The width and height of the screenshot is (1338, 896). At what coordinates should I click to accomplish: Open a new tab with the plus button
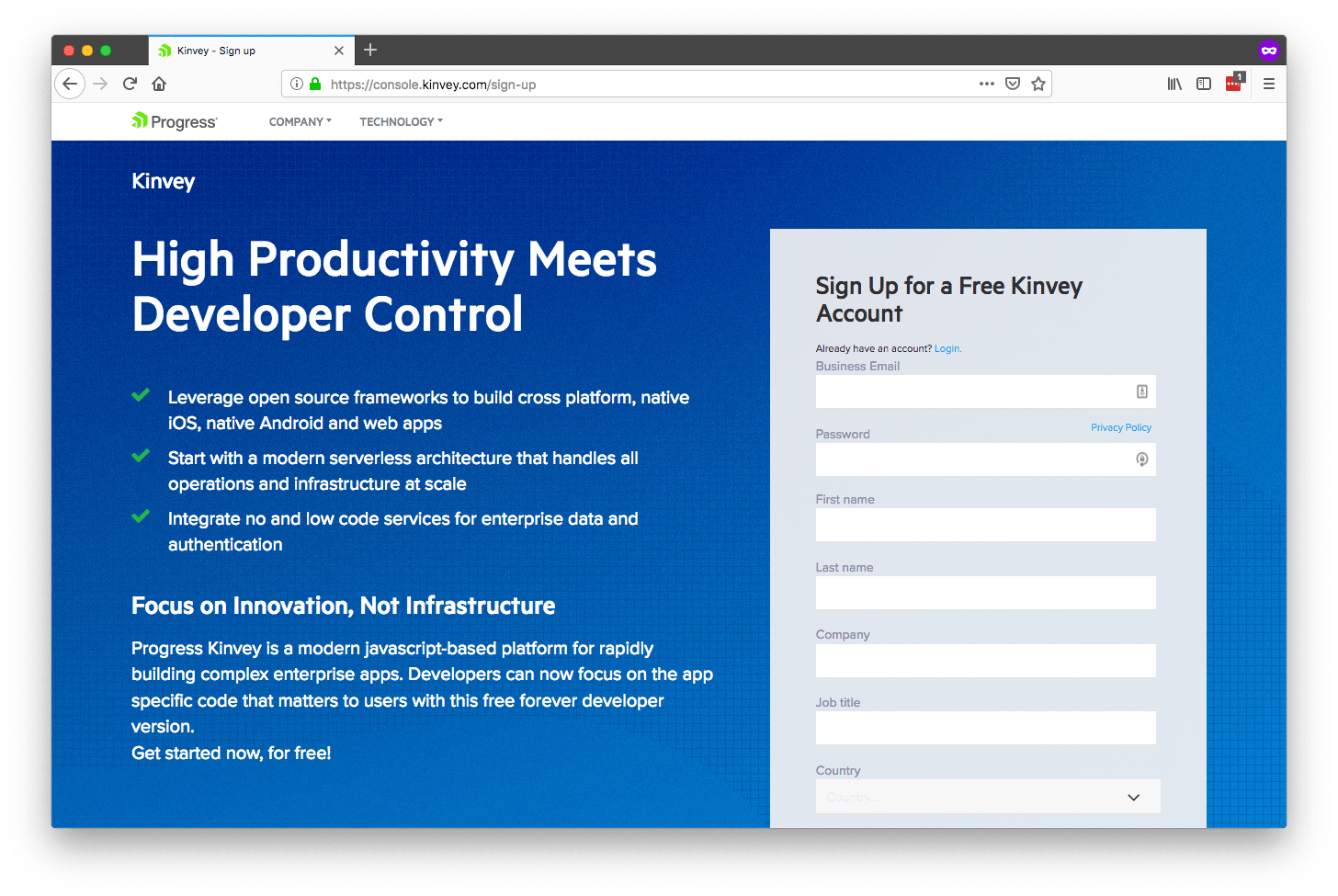[370, 51]
